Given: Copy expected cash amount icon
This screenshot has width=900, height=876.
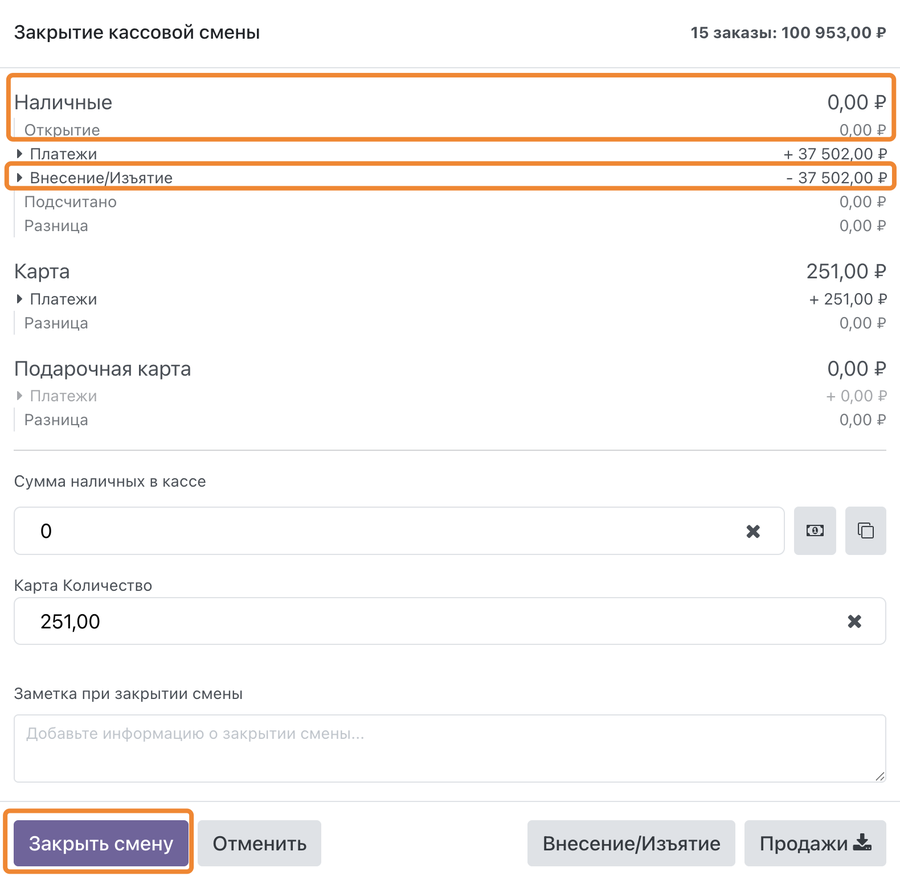Looking at the screenshot, I should tap(866, 530).
